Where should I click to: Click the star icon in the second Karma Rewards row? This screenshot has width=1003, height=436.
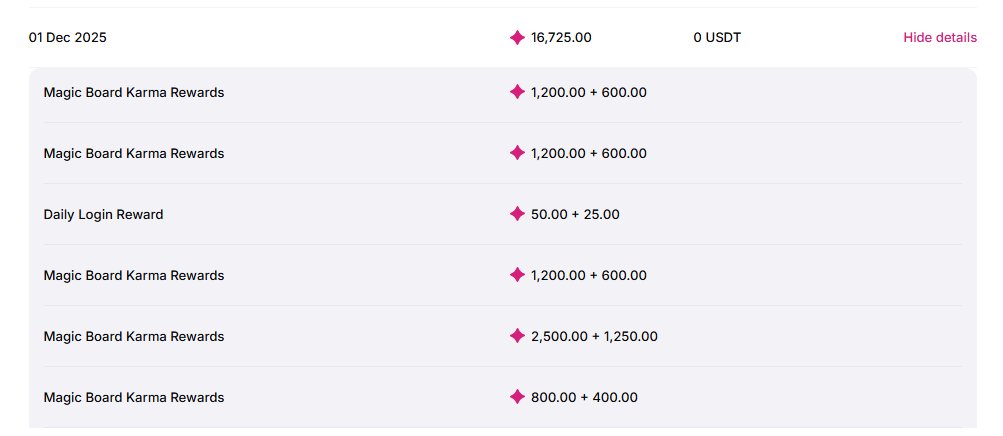point(517,153)
